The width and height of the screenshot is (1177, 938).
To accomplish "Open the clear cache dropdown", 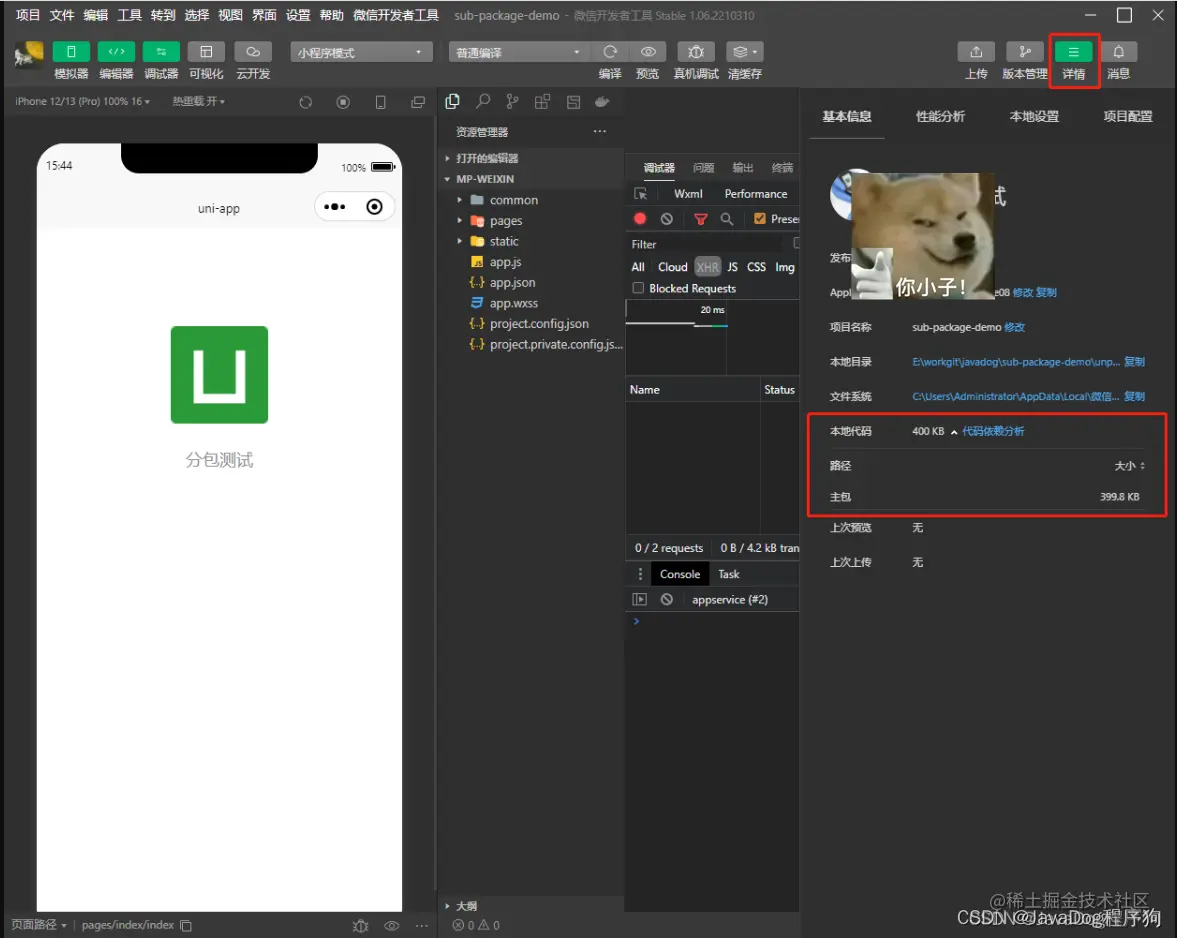I will [745, 52].
